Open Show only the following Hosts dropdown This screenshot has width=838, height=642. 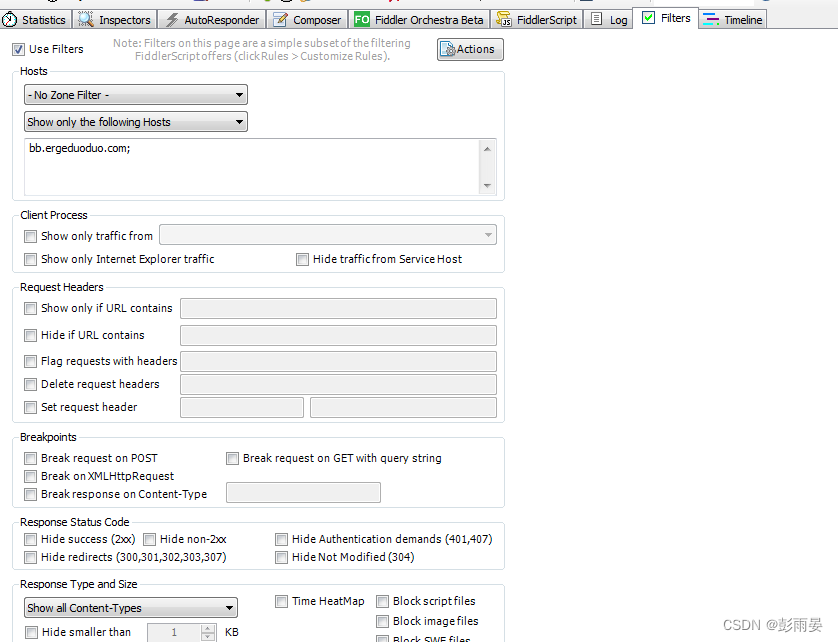136,122
